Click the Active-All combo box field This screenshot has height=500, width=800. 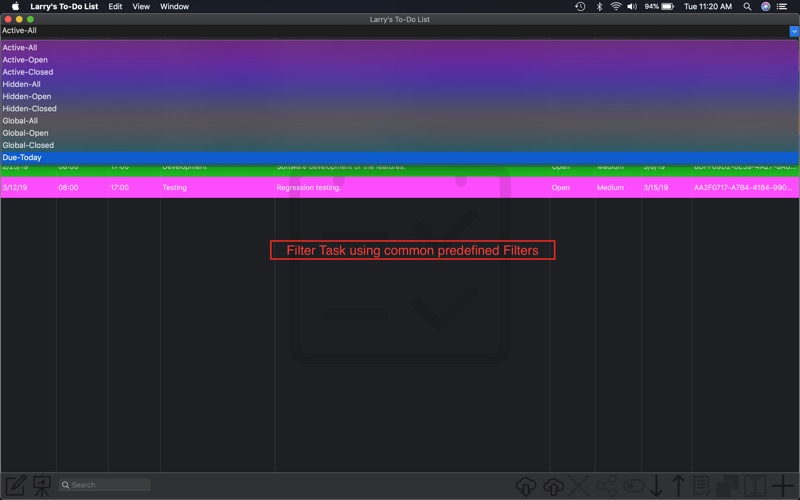coord(395,31)
